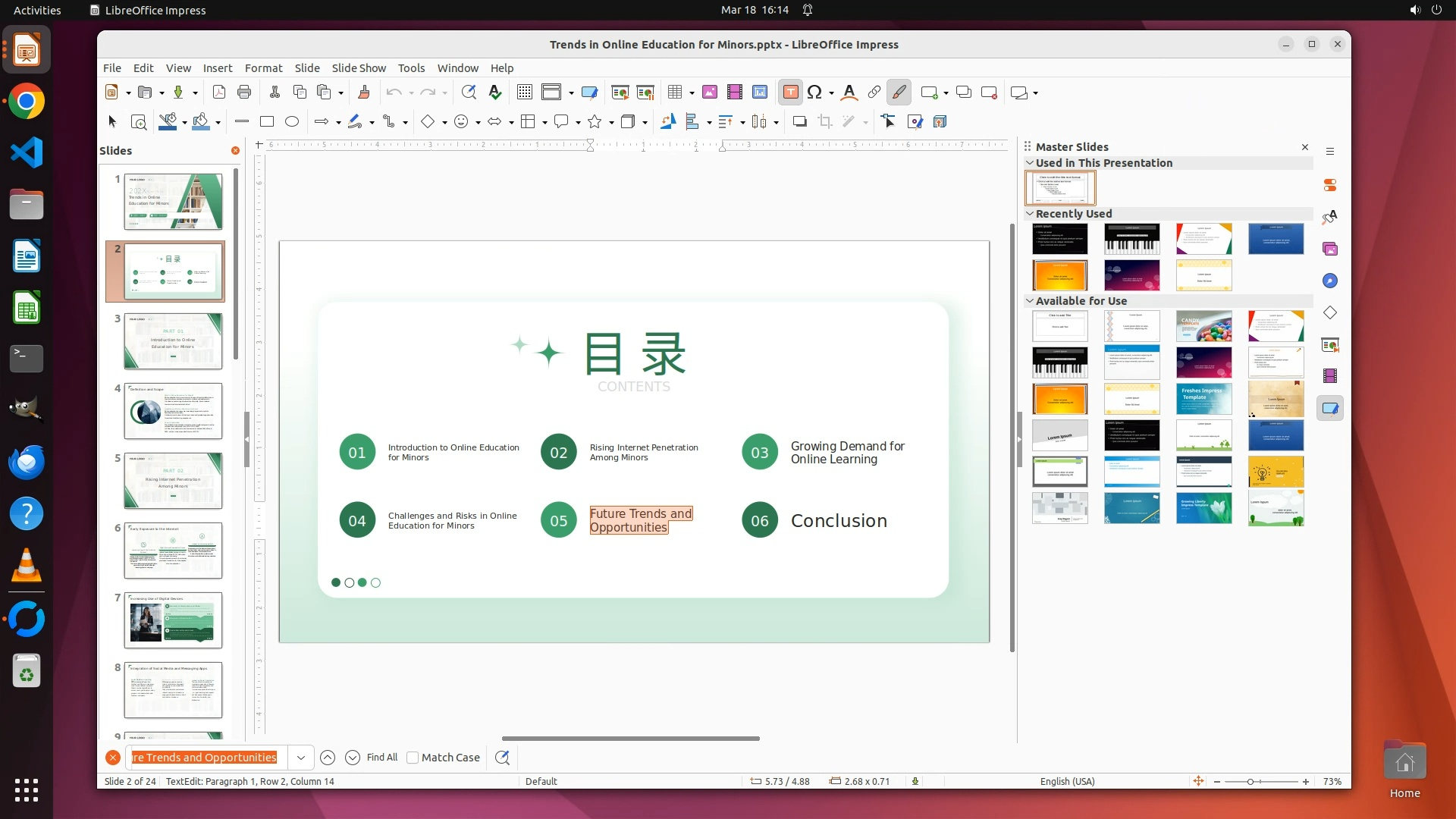1456x819 pixels.
Task: Click the Find All button
Action: [x=381, y=758]
